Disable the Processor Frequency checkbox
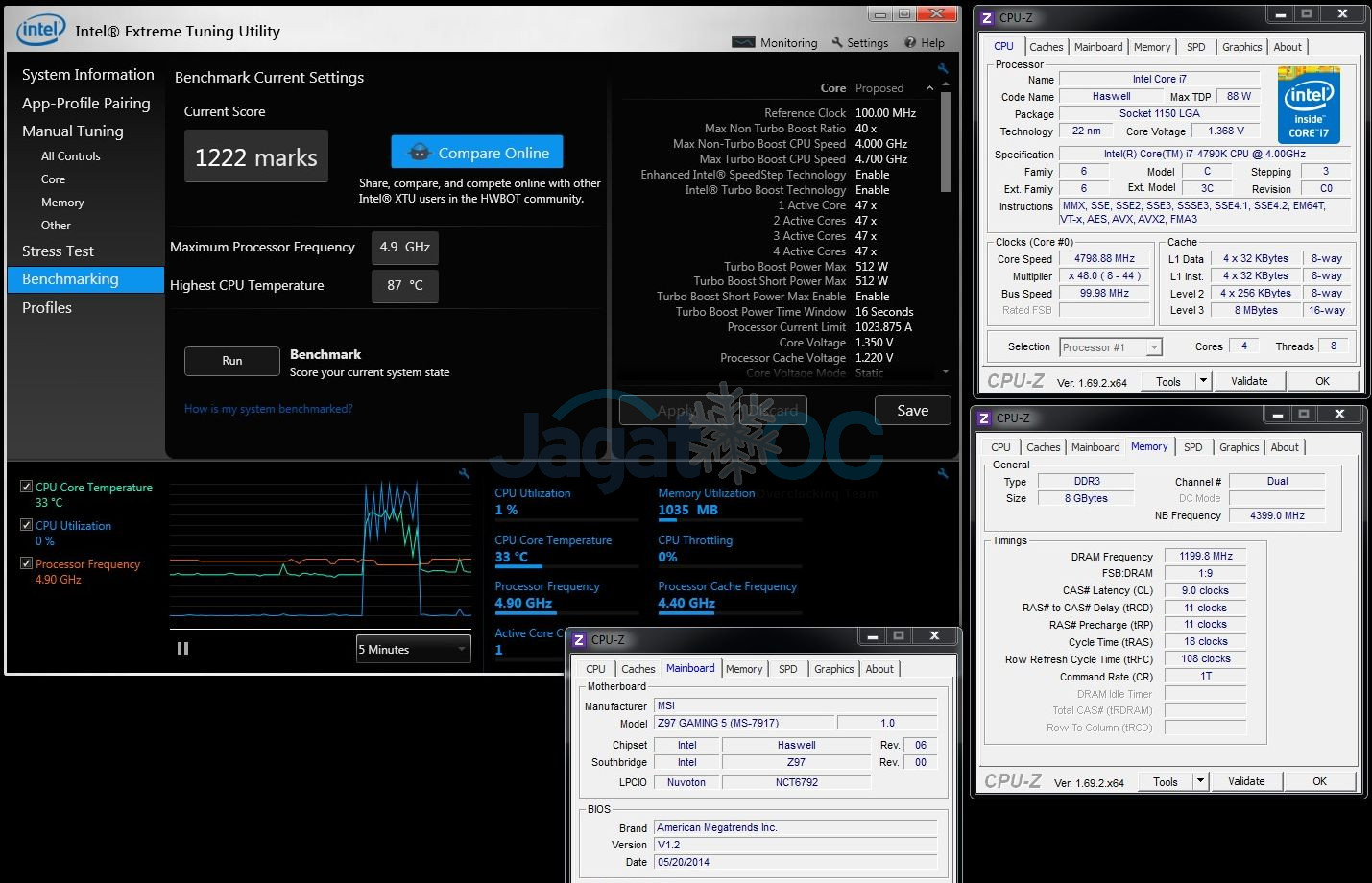This screenshot has width=1372, height=883. (x=26, y=563)
